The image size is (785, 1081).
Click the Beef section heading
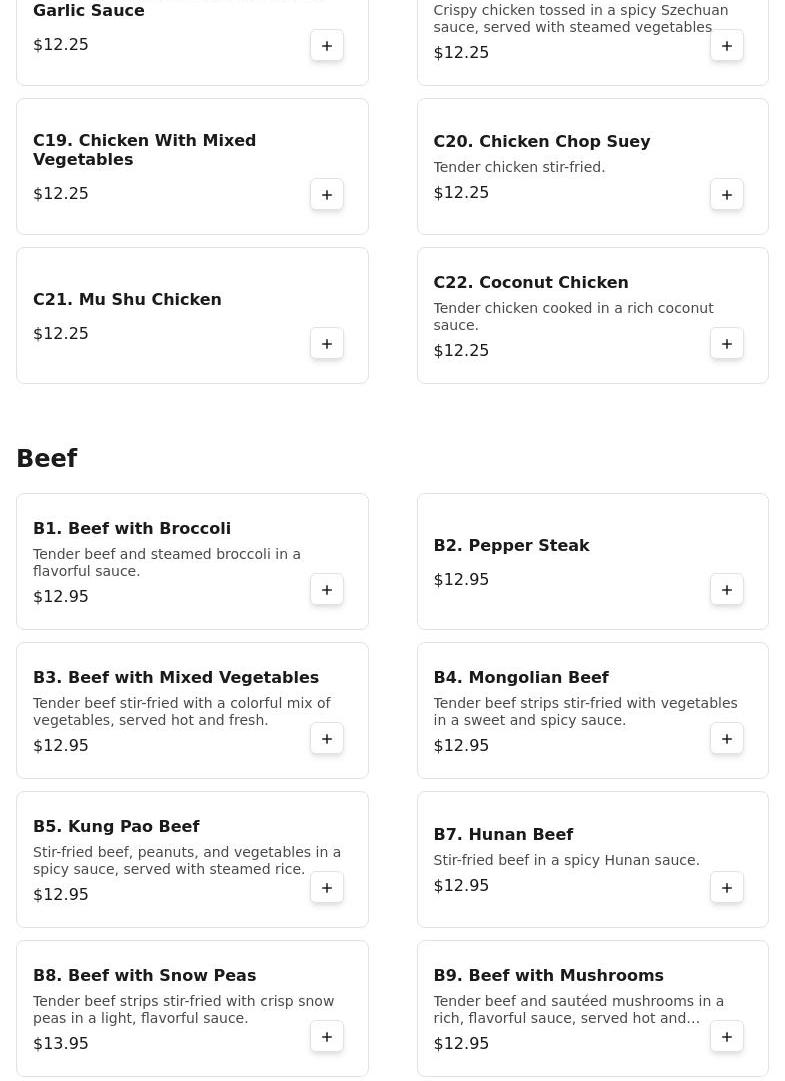47,458
